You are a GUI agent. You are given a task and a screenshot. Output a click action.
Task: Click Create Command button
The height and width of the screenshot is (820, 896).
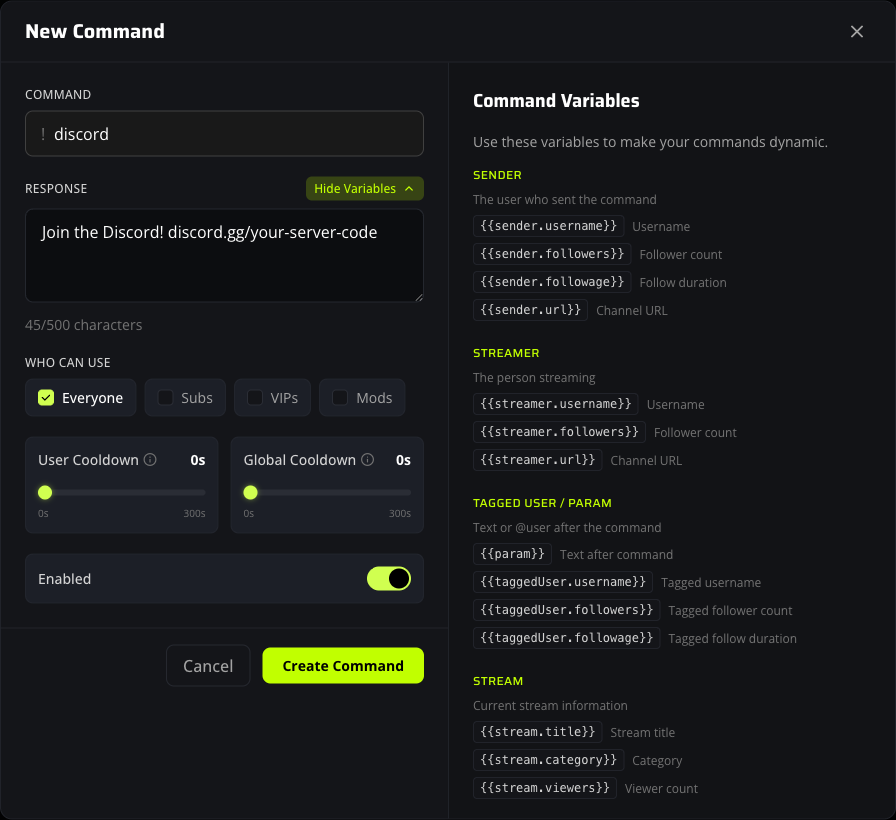pyautogui.click(x=343, y=666)
